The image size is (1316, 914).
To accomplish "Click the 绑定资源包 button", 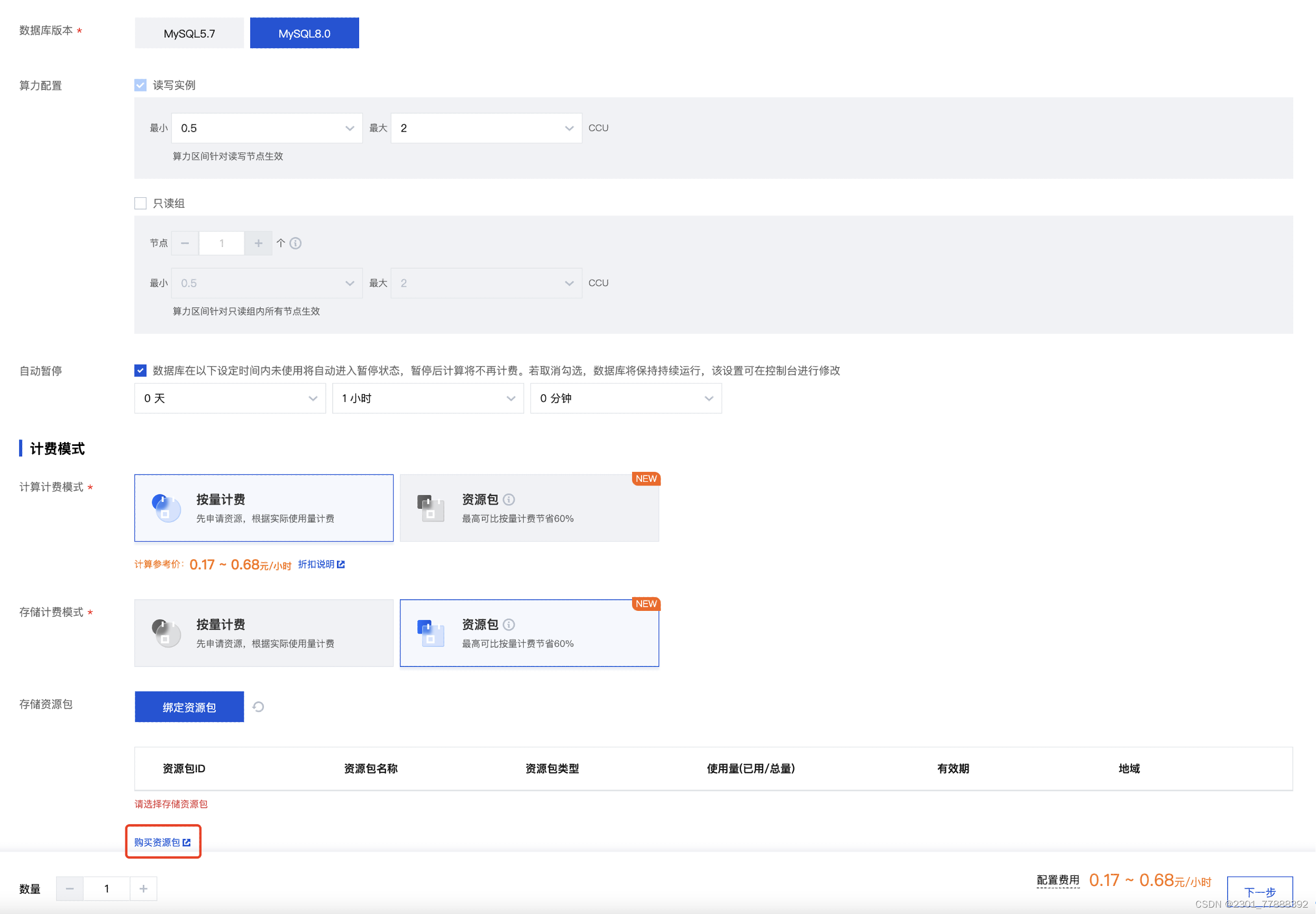I will pos(189,707).
